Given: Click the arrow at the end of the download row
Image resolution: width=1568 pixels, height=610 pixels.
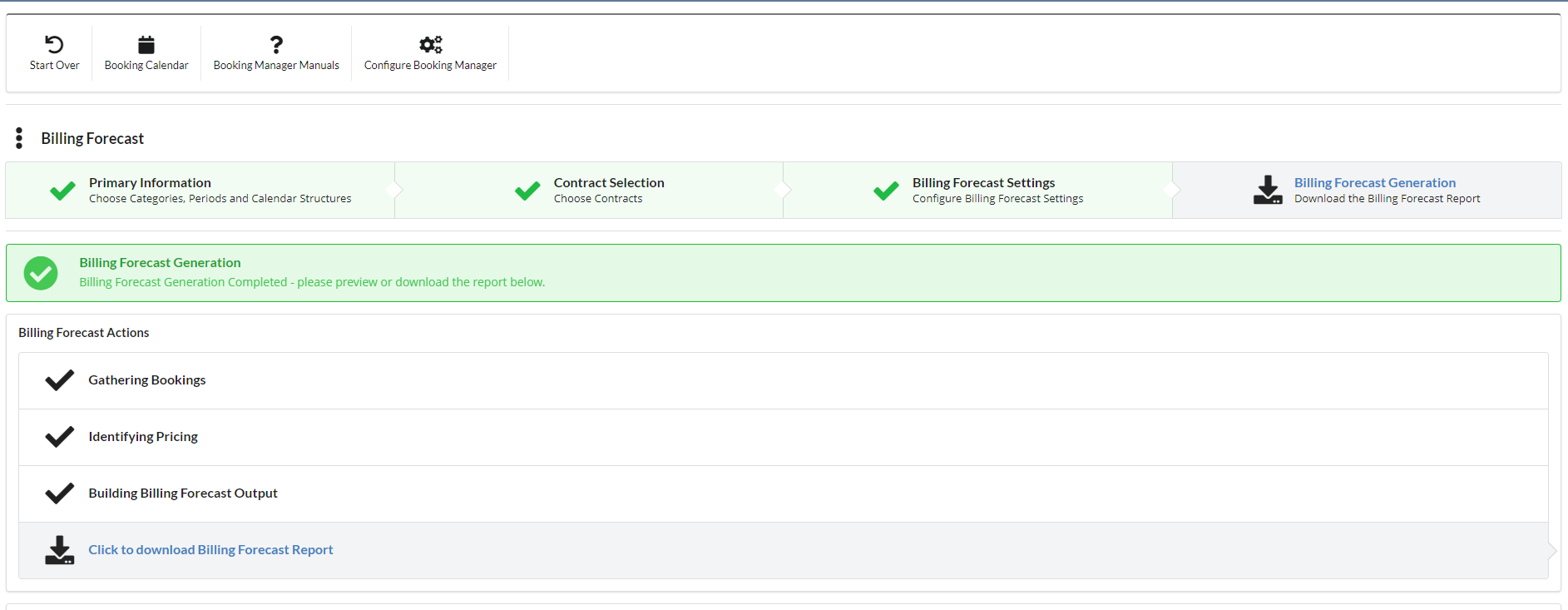Looking at the screenshot, I should point(1552,550).
